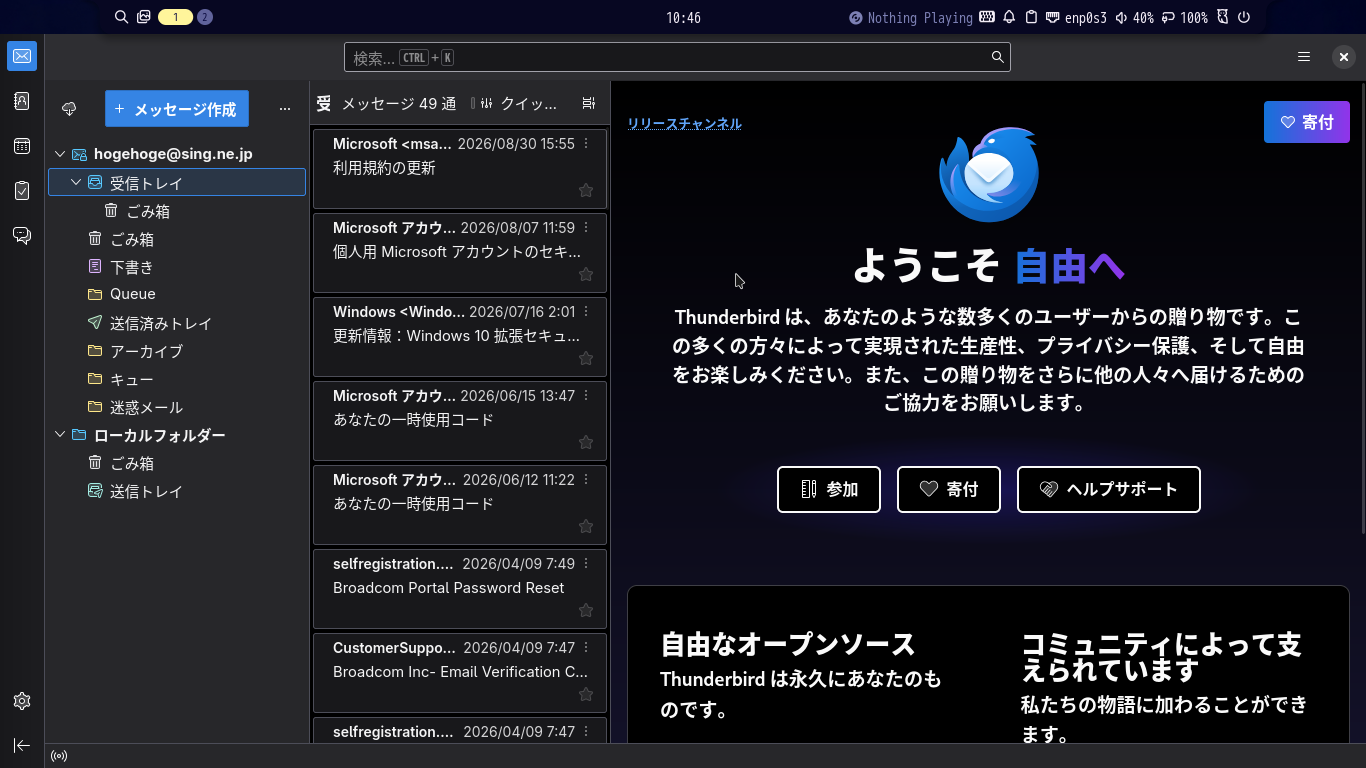
Task: Click the enp0s3 network indicator
Action: click(x=1077, y=18)
